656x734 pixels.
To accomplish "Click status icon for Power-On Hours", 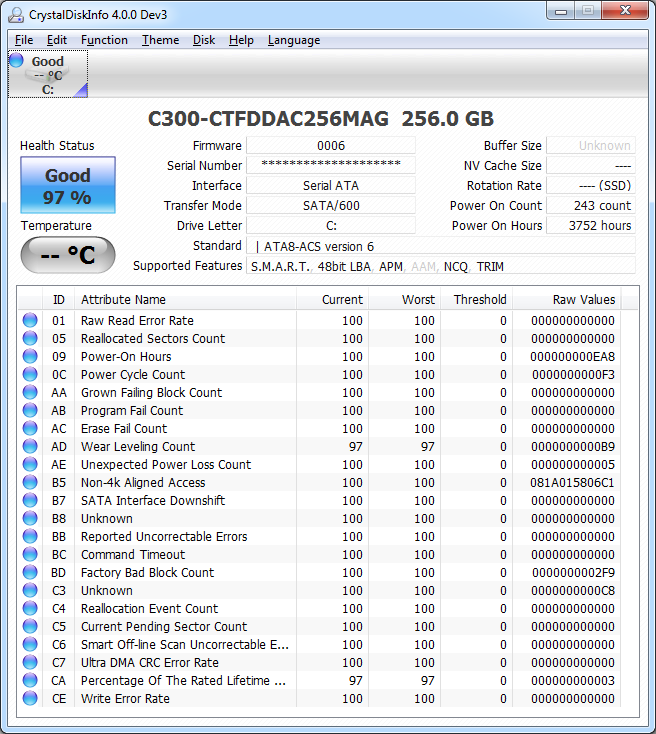I will click(30, 356).
